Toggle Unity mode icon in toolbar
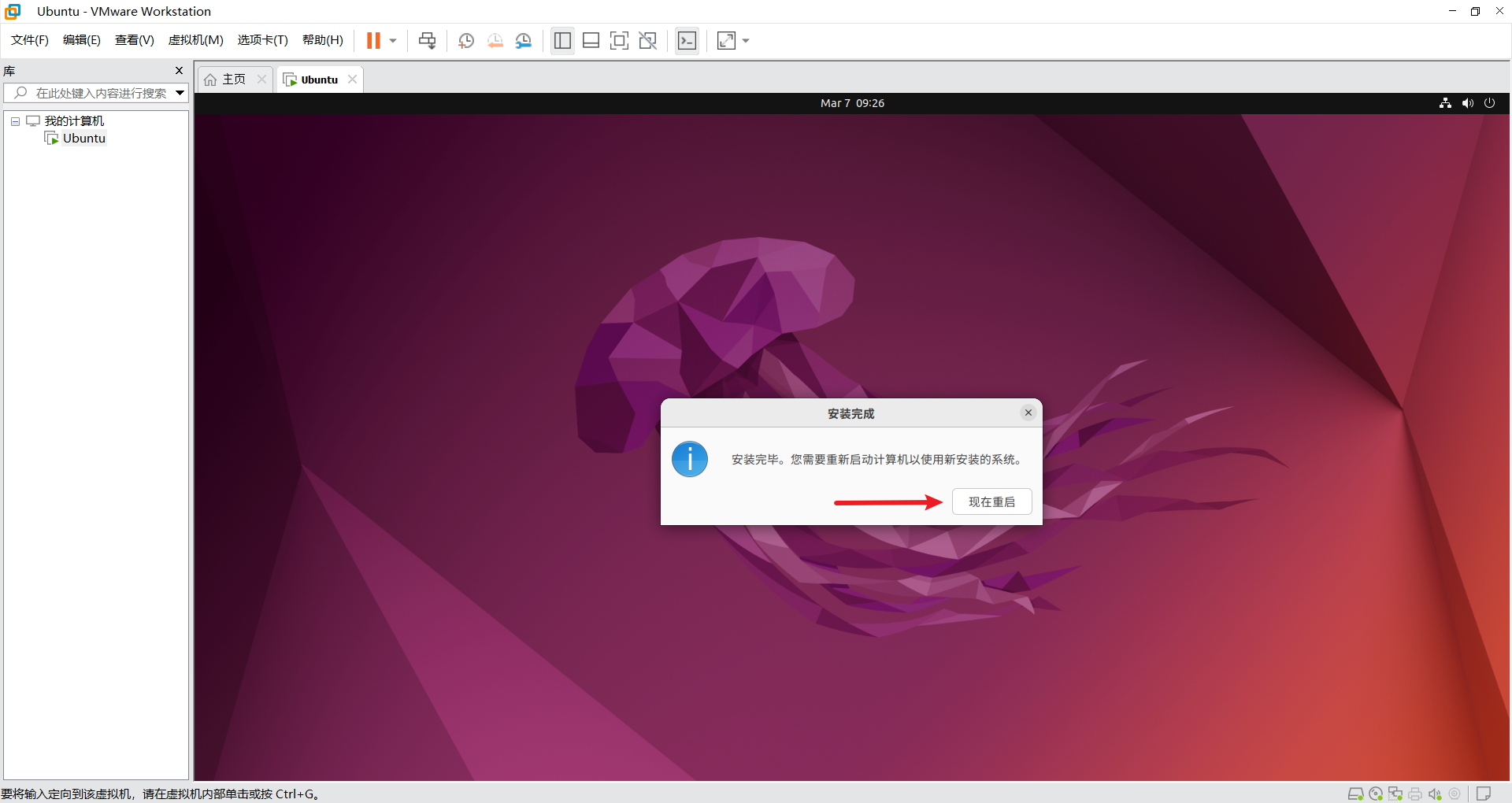The width and height of the screenshot is (1512, 803). pos(647,41)
